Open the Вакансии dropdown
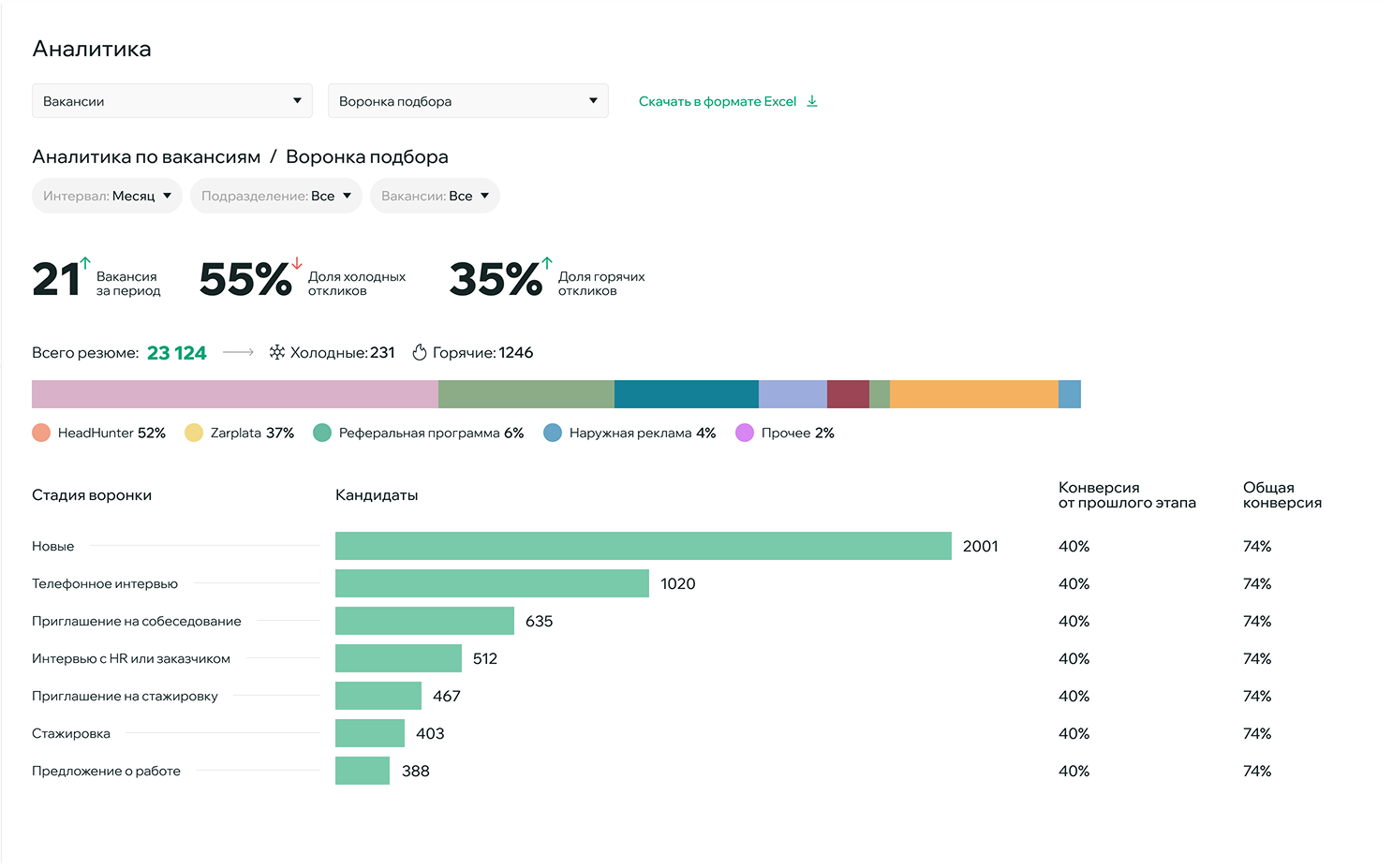 pos(172,101)
